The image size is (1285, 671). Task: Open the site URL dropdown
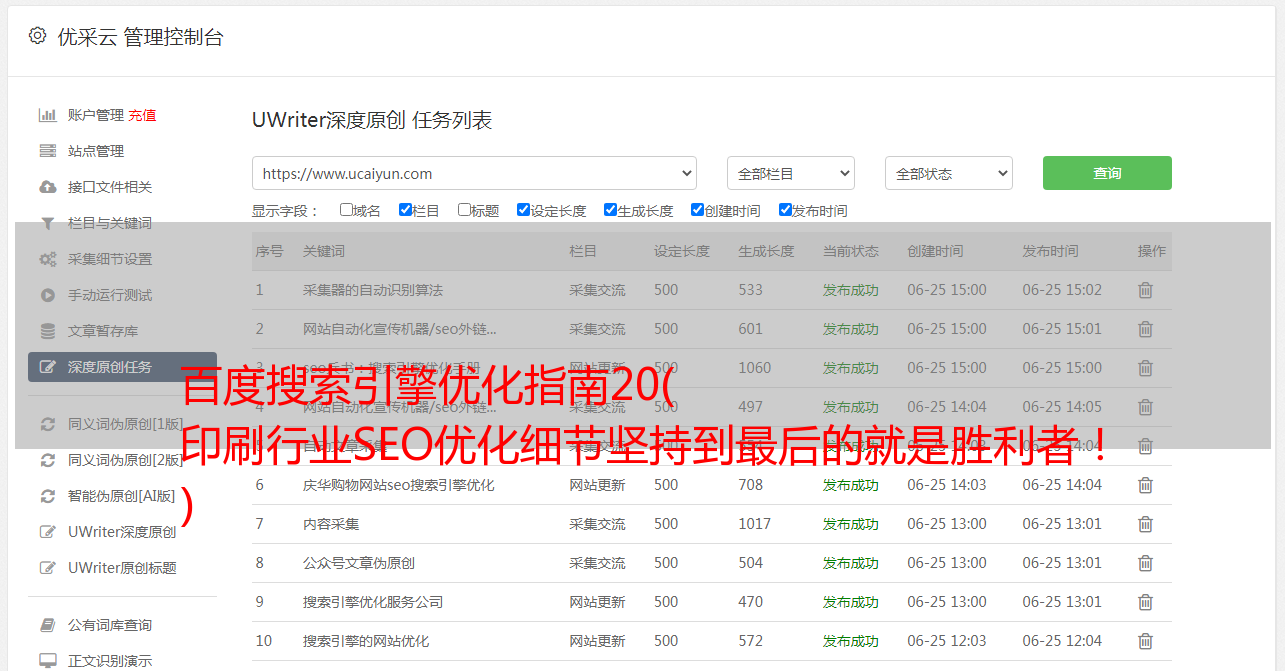(474, 173)
